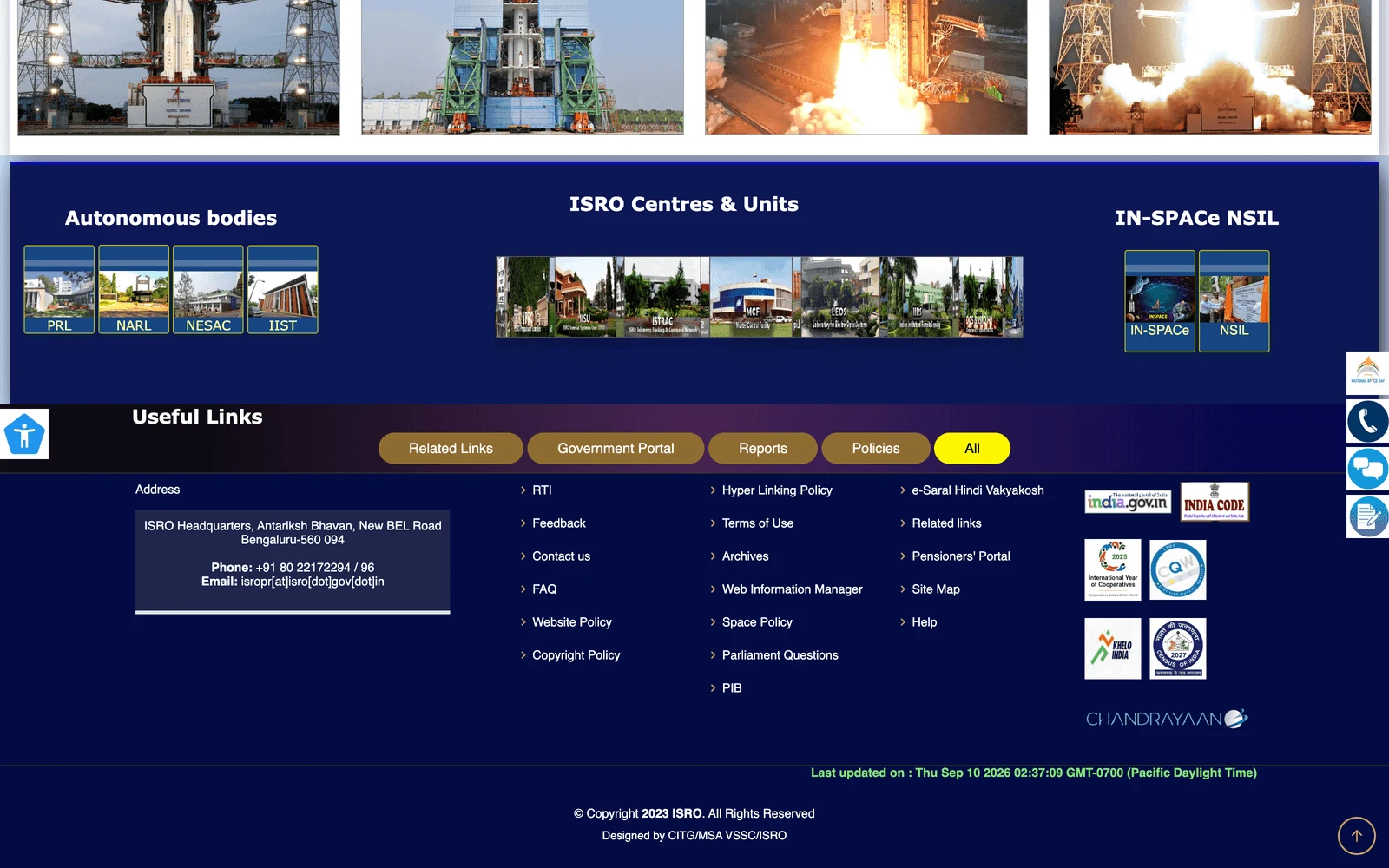Click the ISRO Headquarters address text

pos(293,533)
